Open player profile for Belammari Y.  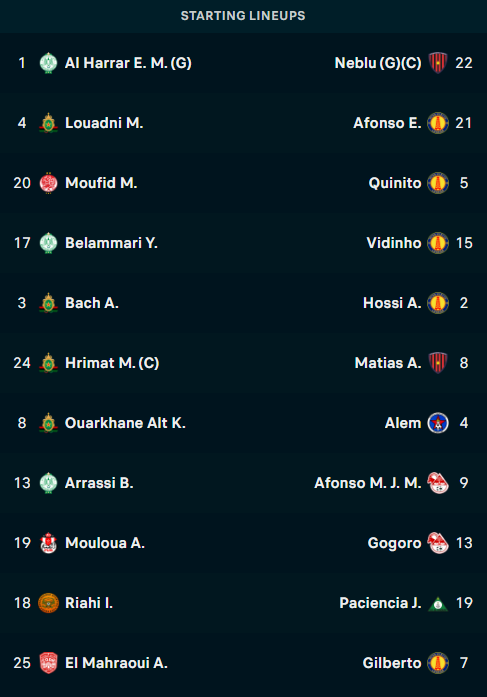[x=112, y=243]
